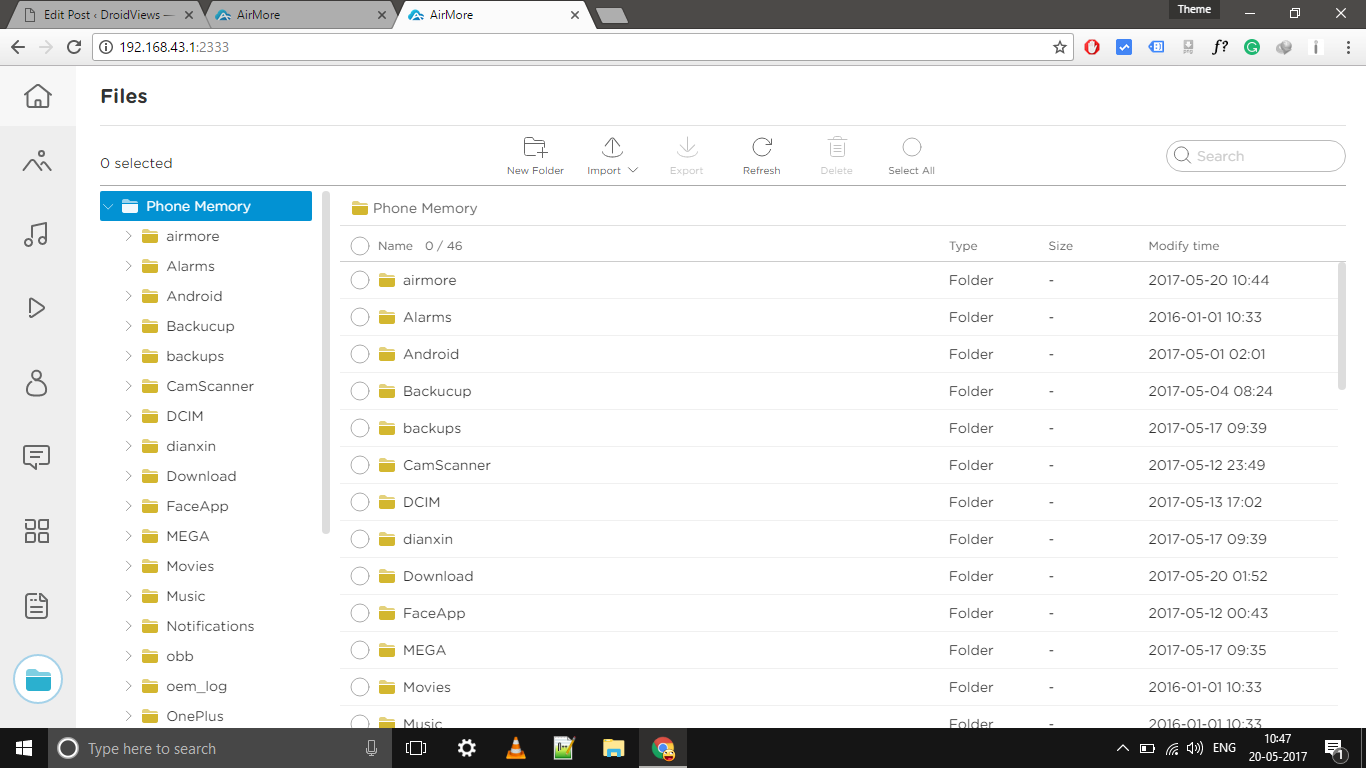Screen dimensions: 1366x768
Task: Switch to the inactive AirMore tab
Action: 300,15
